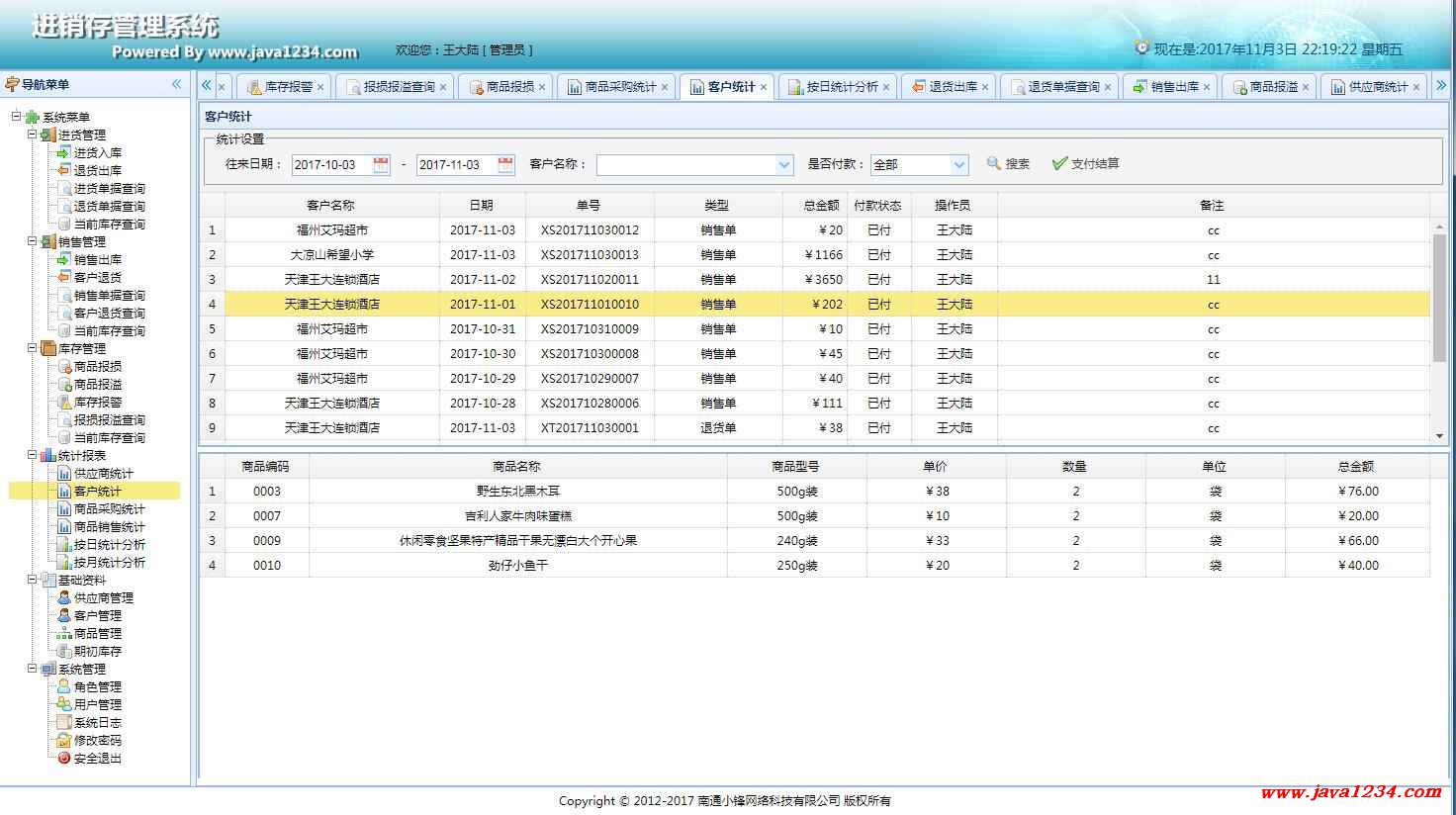Collapse navigation menu with double-arrow icon
1456x815 pixels.
point(176,84)
